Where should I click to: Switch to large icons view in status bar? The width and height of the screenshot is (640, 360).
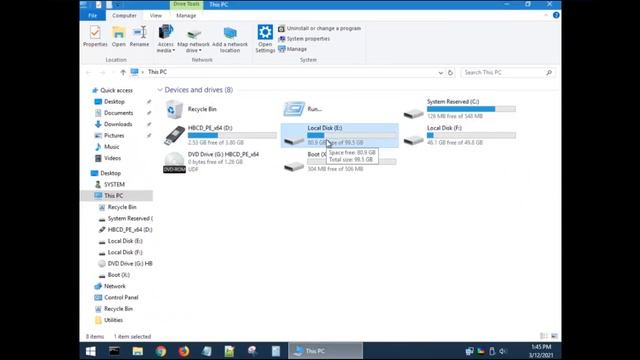[554, 336]
